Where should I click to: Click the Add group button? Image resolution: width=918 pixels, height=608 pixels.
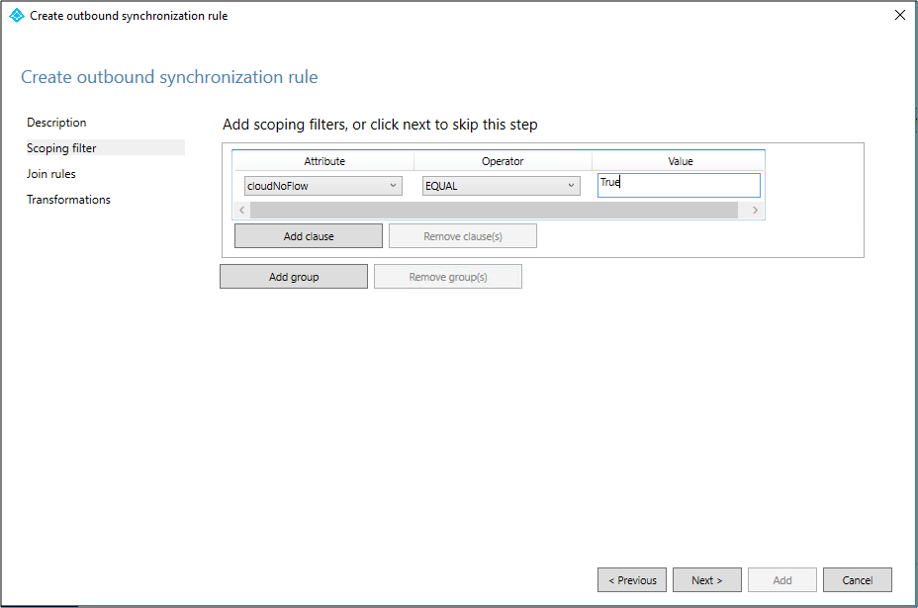tap(294, 277)
